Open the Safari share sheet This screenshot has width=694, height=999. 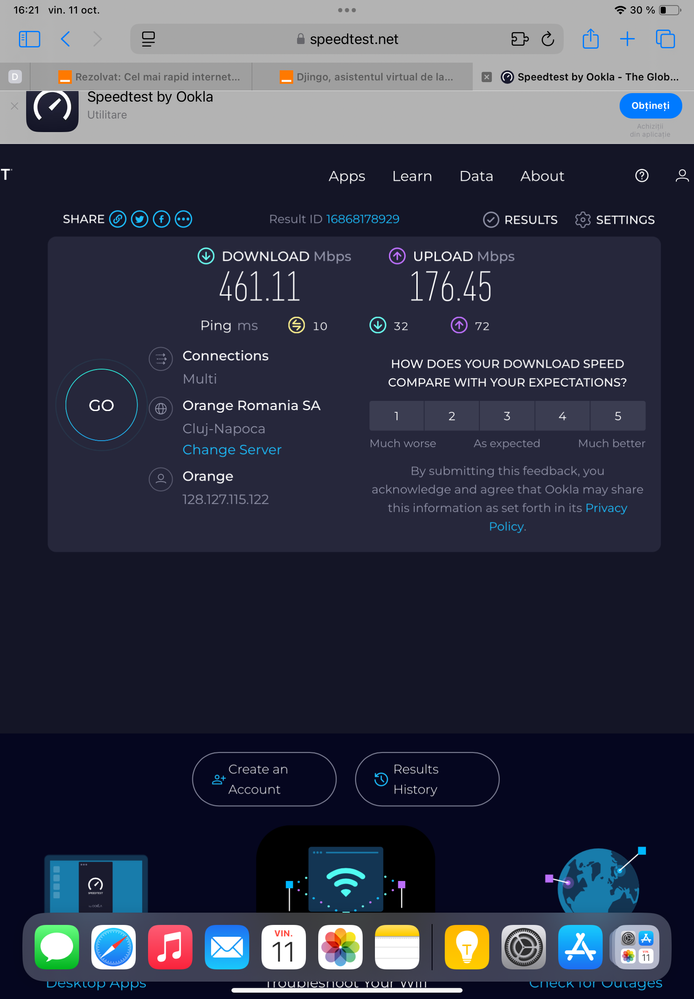coord(590,39)
